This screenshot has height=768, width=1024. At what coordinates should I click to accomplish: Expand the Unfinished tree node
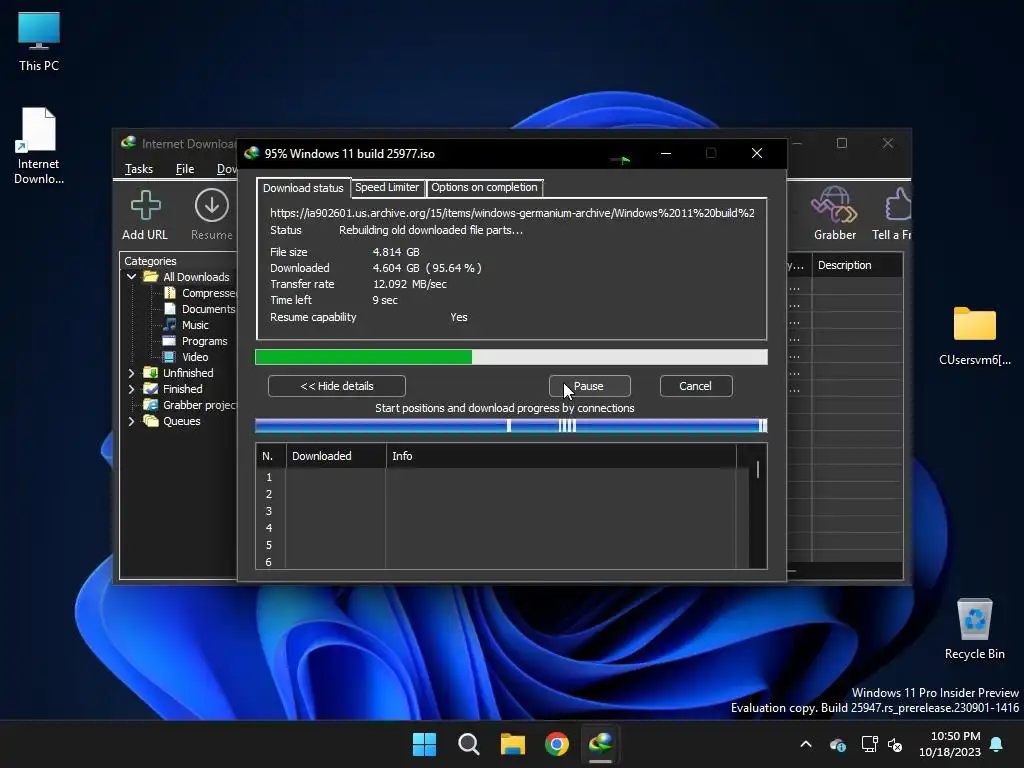[131, 373]
